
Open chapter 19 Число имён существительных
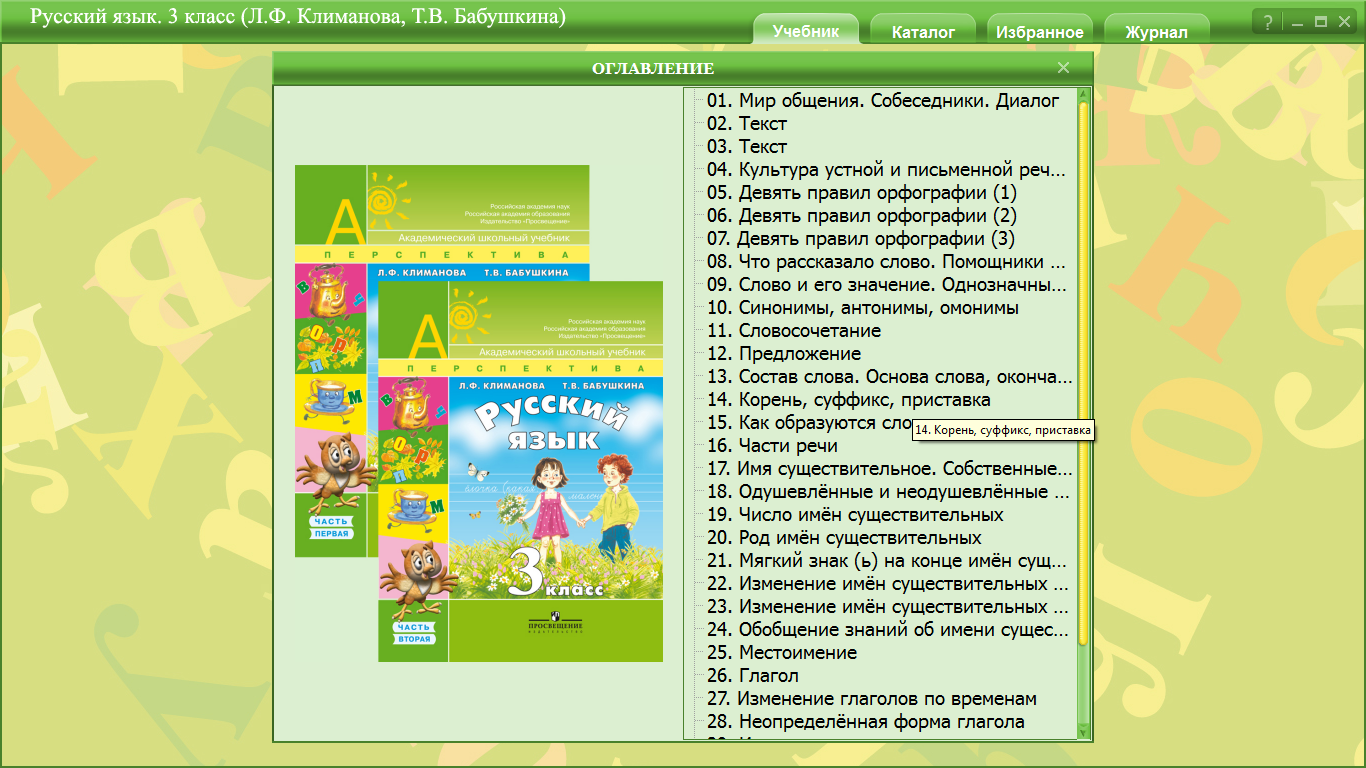tap(854, 515)
